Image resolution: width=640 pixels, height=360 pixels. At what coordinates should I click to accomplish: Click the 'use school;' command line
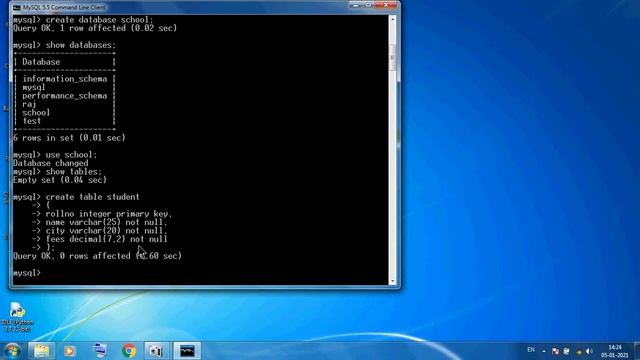pyautogui.click(x=55, y=155)
